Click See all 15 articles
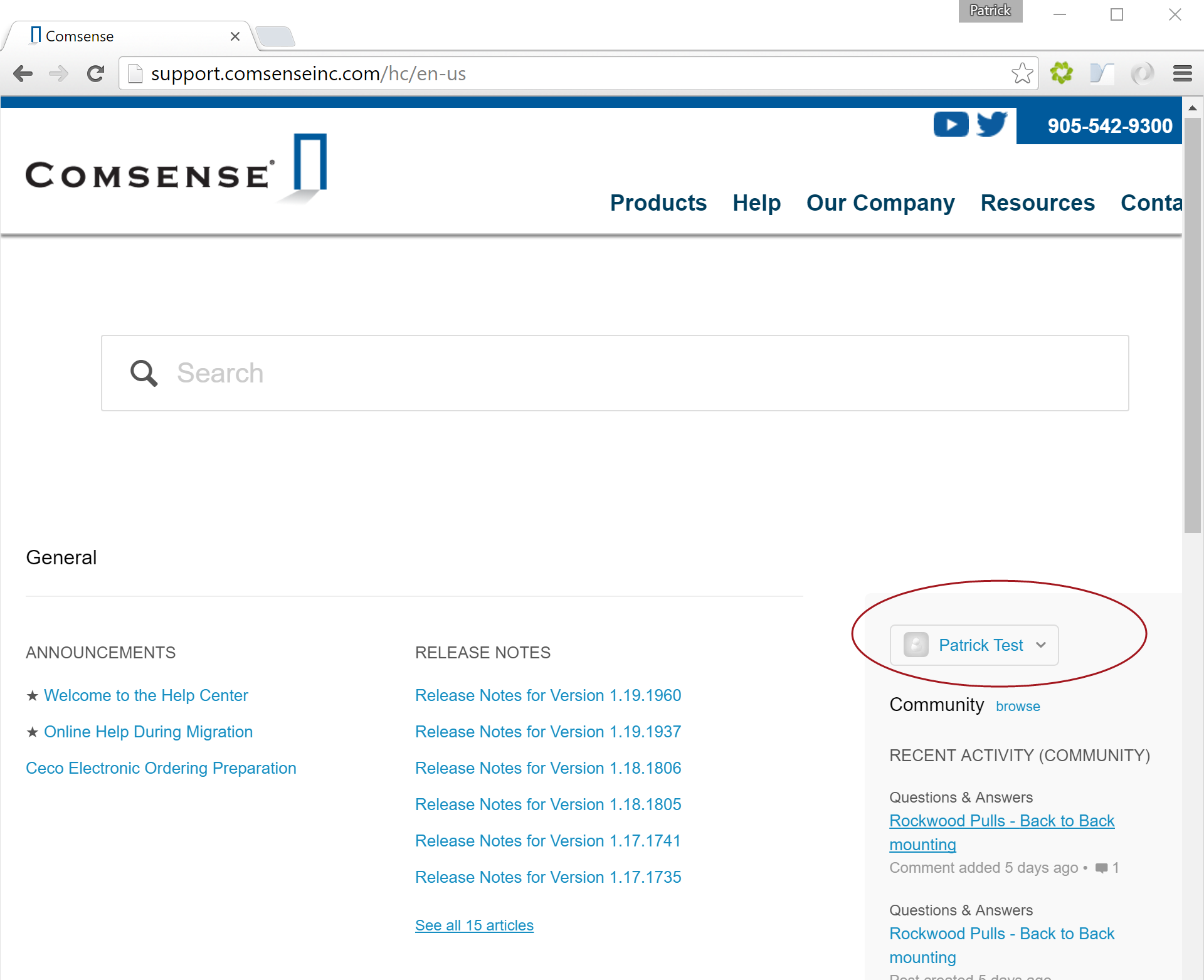This screenshot has height=980, width=1204. coord(474,925)
